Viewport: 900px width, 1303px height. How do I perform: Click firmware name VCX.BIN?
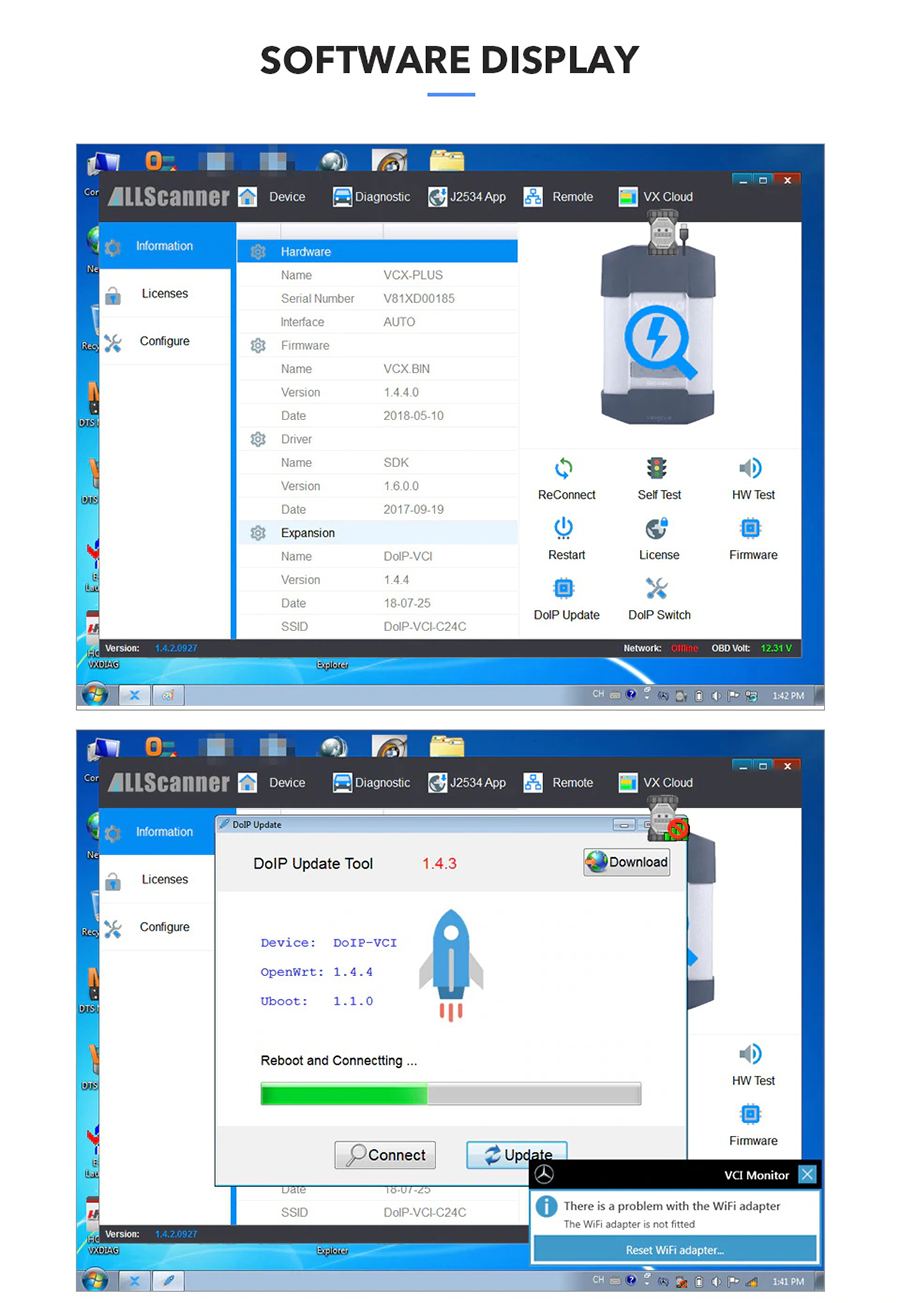(x=407, y=369)
